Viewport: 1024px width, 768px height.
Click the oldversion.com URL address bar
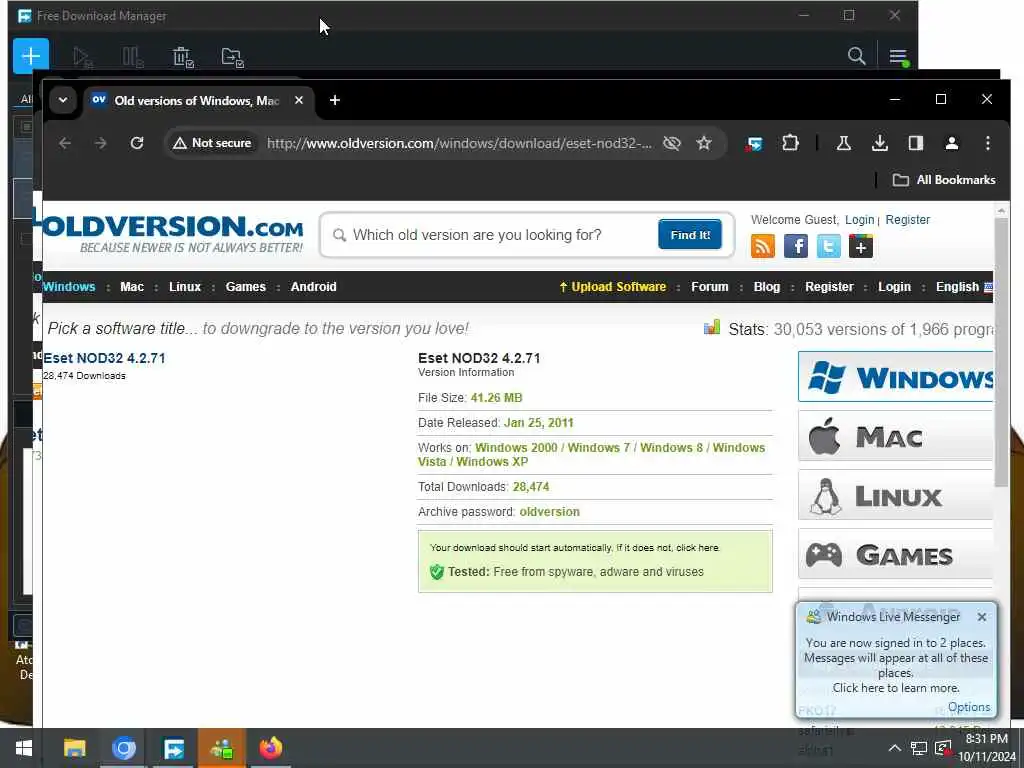coord(458,143)
